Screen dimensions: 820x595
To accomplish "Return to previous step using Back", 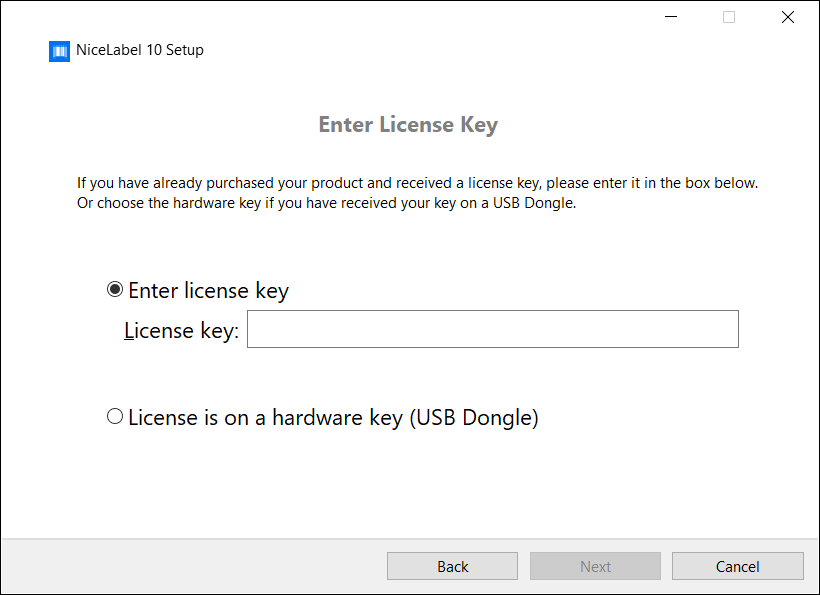I will [x=452, y=565].
